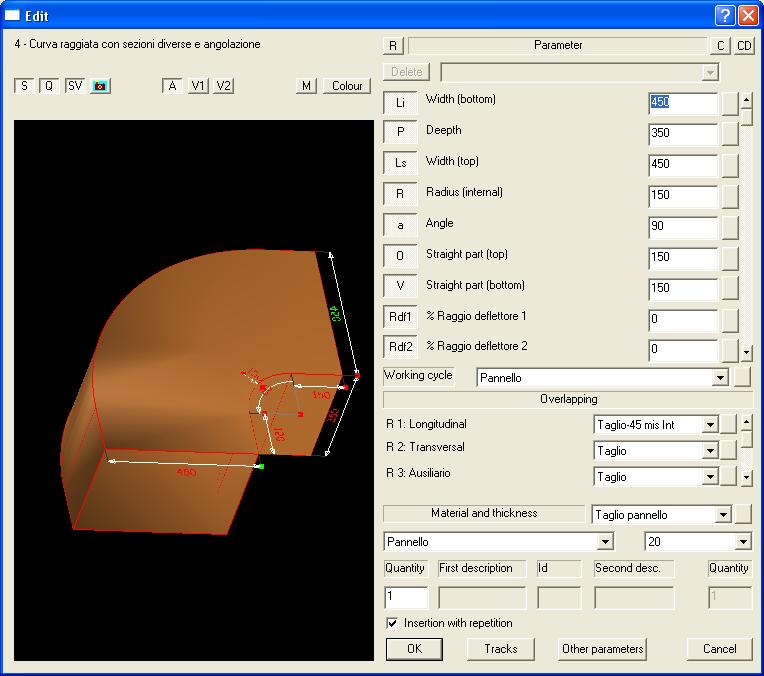Open Other parameters
Screen dimensions: 764x676
602,649
